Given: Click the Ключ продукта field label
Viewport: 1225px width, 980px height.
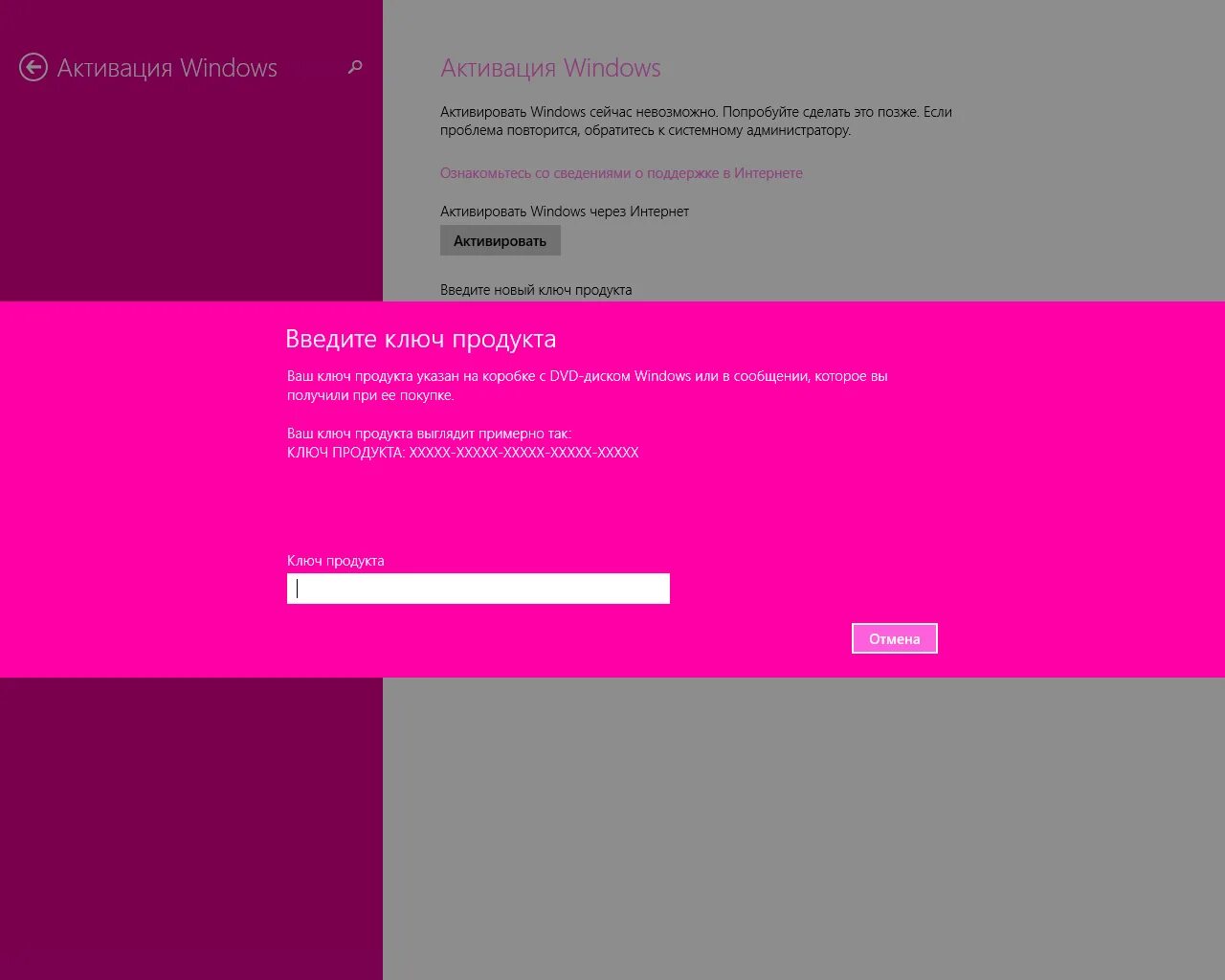Looking at the screenshot, I should click(336, 561).
